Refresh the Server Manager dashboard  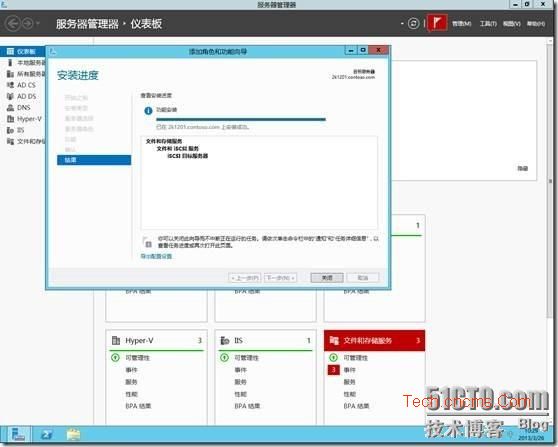pyautogui.click(x=413, y=23)
